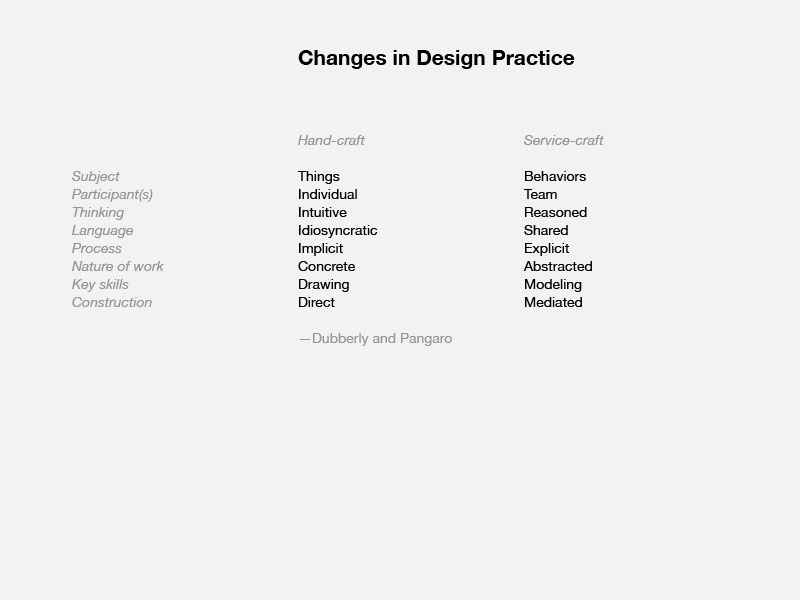Select the word Modeling

[x=553, y=285]
